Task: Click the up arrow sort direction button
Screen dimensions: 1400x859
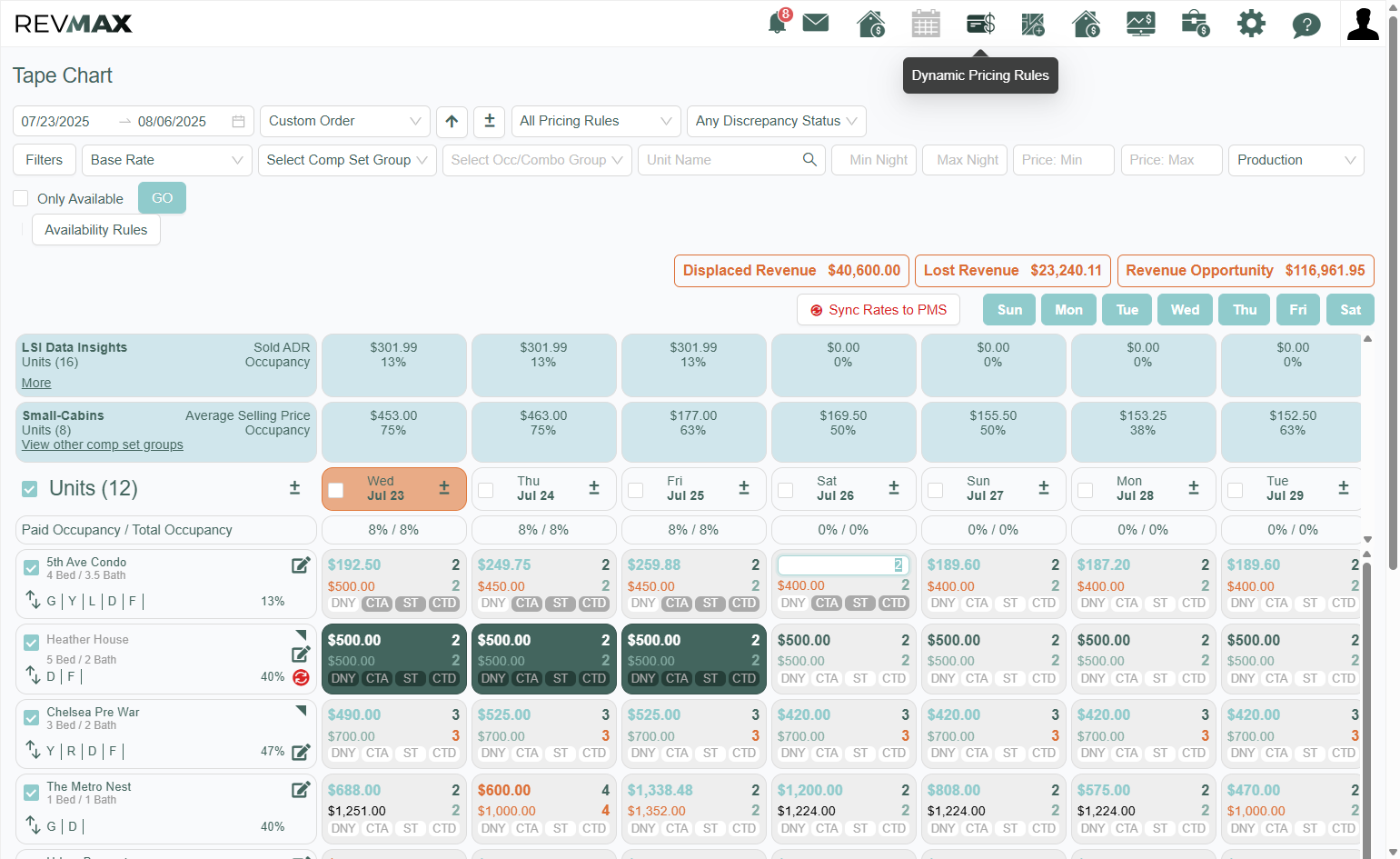Action: (x=452, y=121)
